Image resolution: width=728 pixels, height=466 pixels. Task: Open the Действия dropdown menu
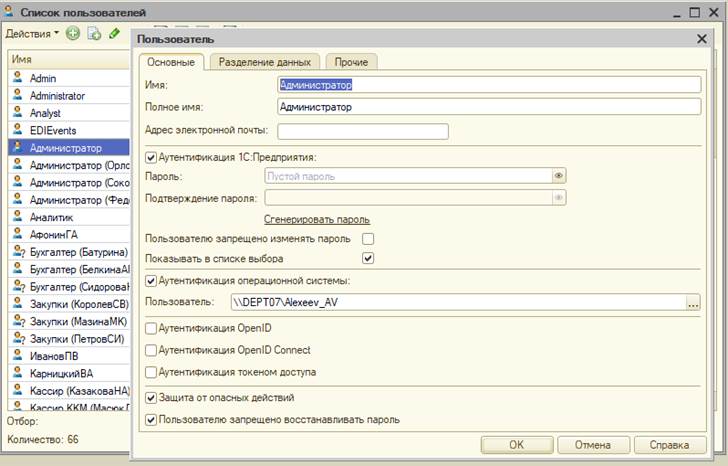tap(32, 34)
